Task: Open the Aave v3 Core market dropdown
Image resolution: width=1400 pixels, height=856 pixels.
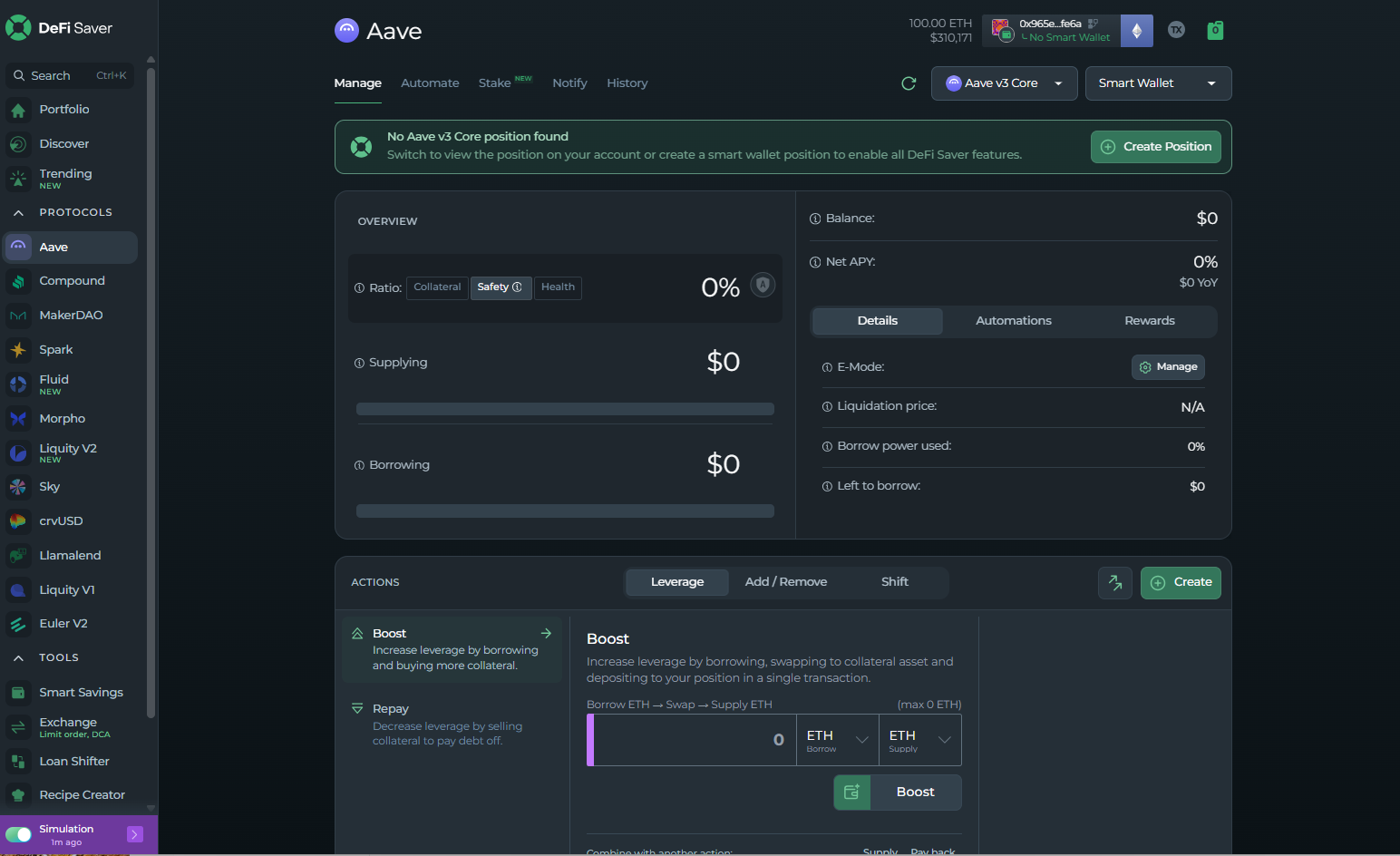Action: click(x=1004, y=83)
